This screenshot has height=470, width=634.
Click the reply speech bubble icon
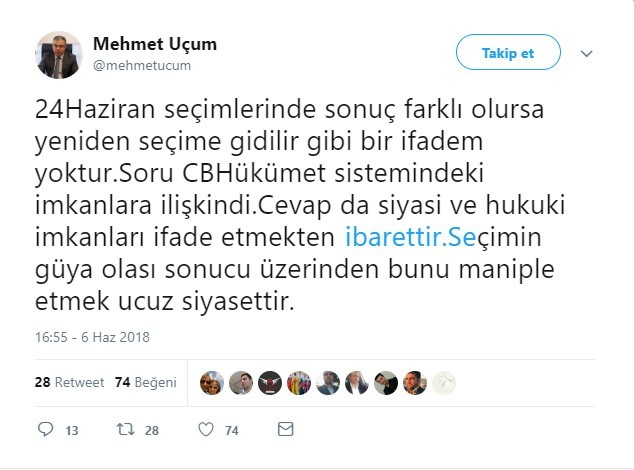pyautogui.click(x=44, y=429)
